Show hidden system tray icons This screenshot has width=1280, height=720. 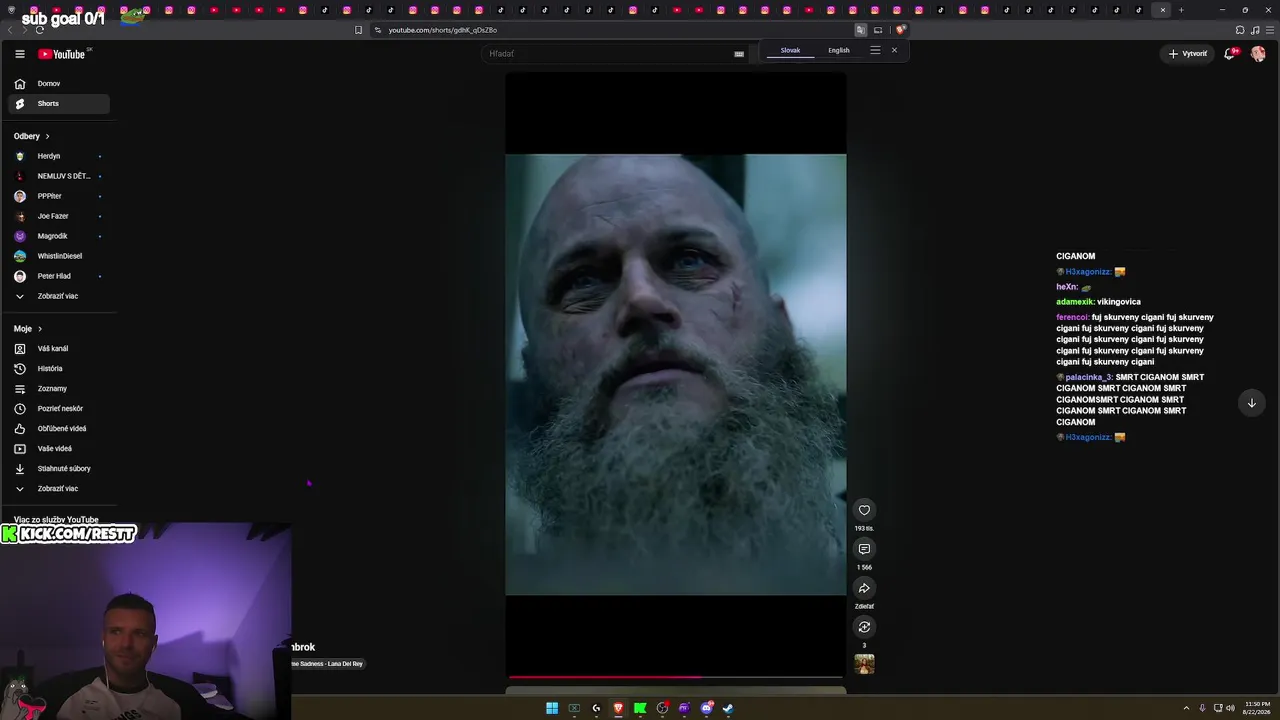(x=1186, y=708)
